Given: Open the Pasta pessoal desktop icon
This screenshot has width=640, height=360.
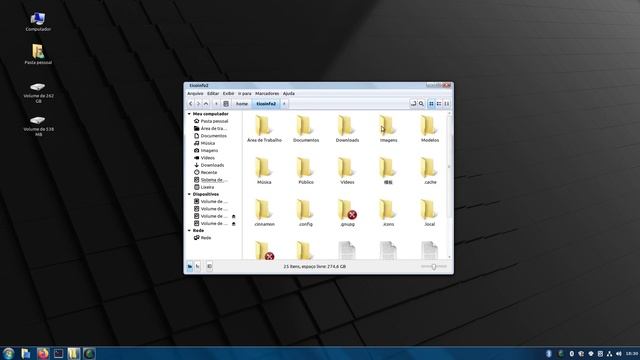Looking at the screenshot, I should [x=38, y=54].
